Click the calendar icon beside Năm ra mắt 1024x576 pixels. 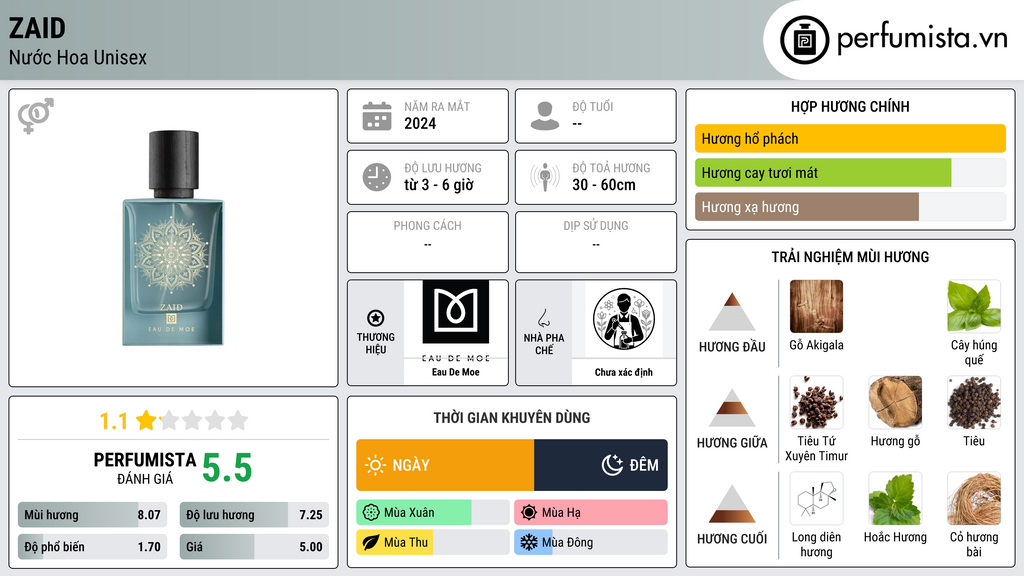click(x=377, y=116)
